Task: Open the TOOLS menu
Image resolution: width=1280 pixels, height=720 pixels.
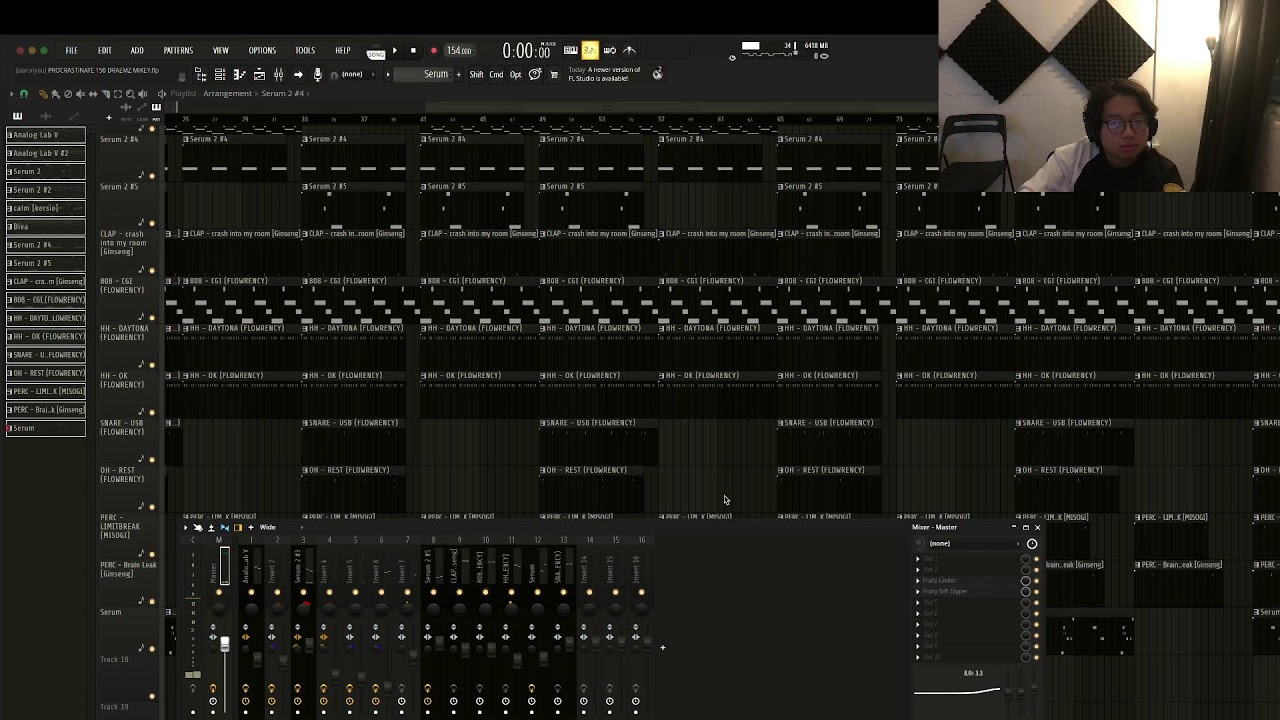Action: point(305,50)
